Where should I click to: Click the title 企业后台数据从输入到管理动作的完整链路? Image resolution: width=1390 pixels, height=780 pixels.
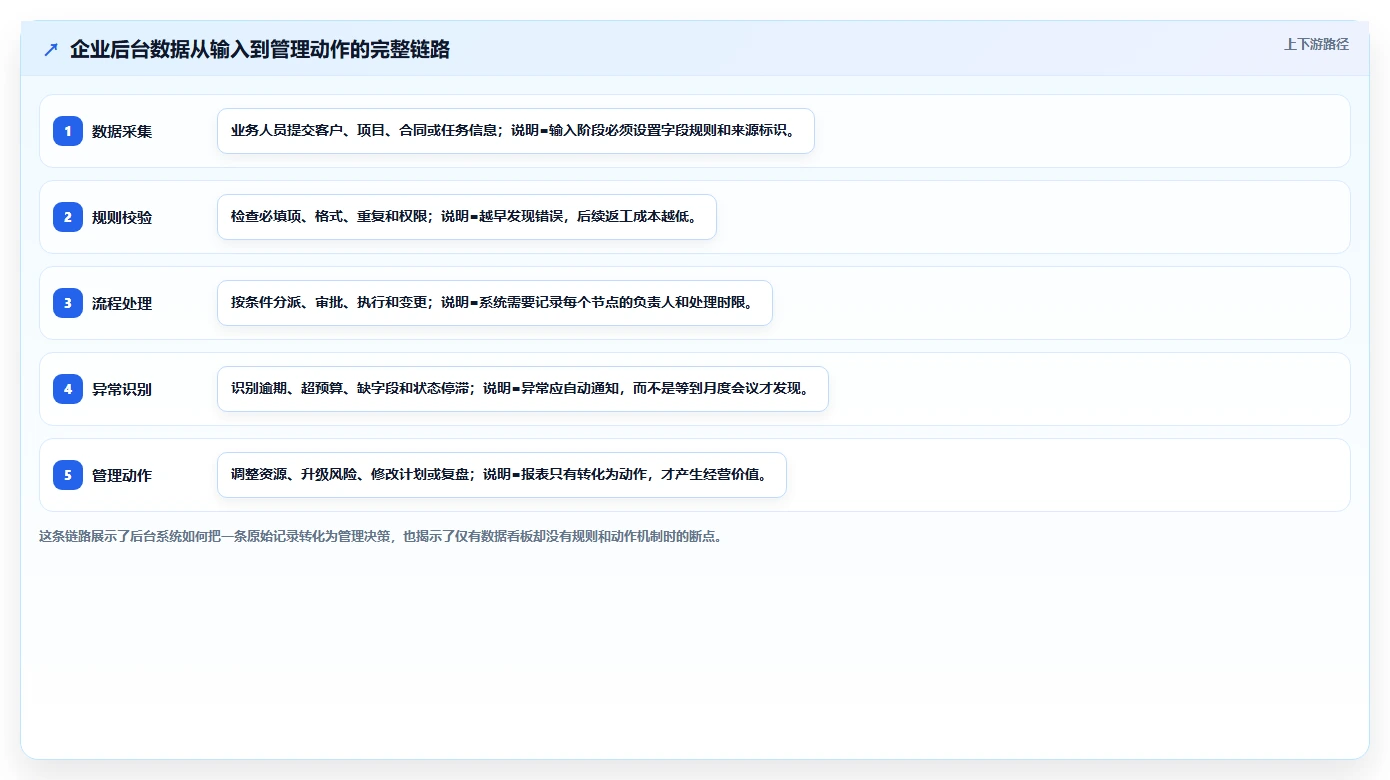(x=260, y=49)
